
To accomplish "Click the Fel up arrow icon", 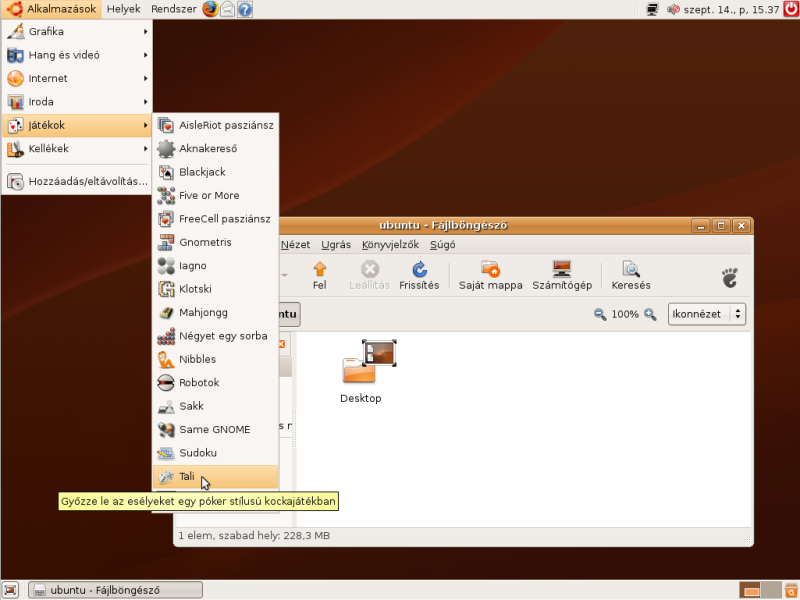I will pyautogui.click(x=320, y=275).
